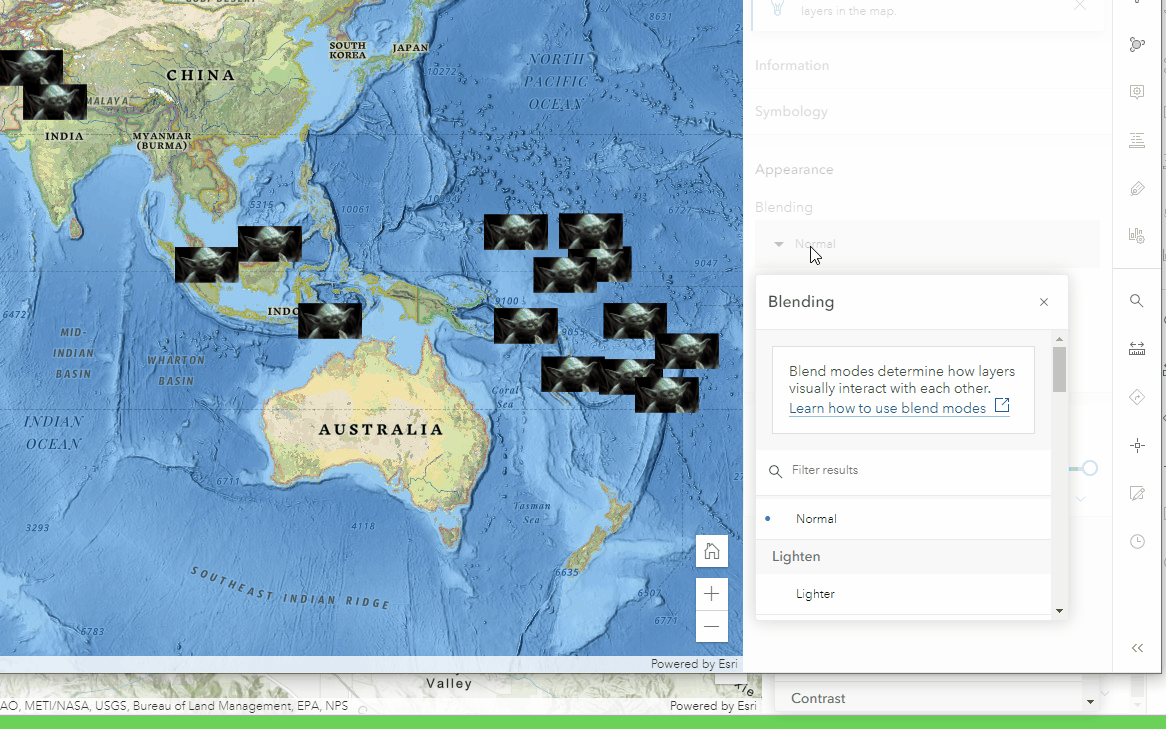The height and width of the screenshot is (729, 1166).
Task: Open the Measurement ruler tool
Action: click(1136, 349)
